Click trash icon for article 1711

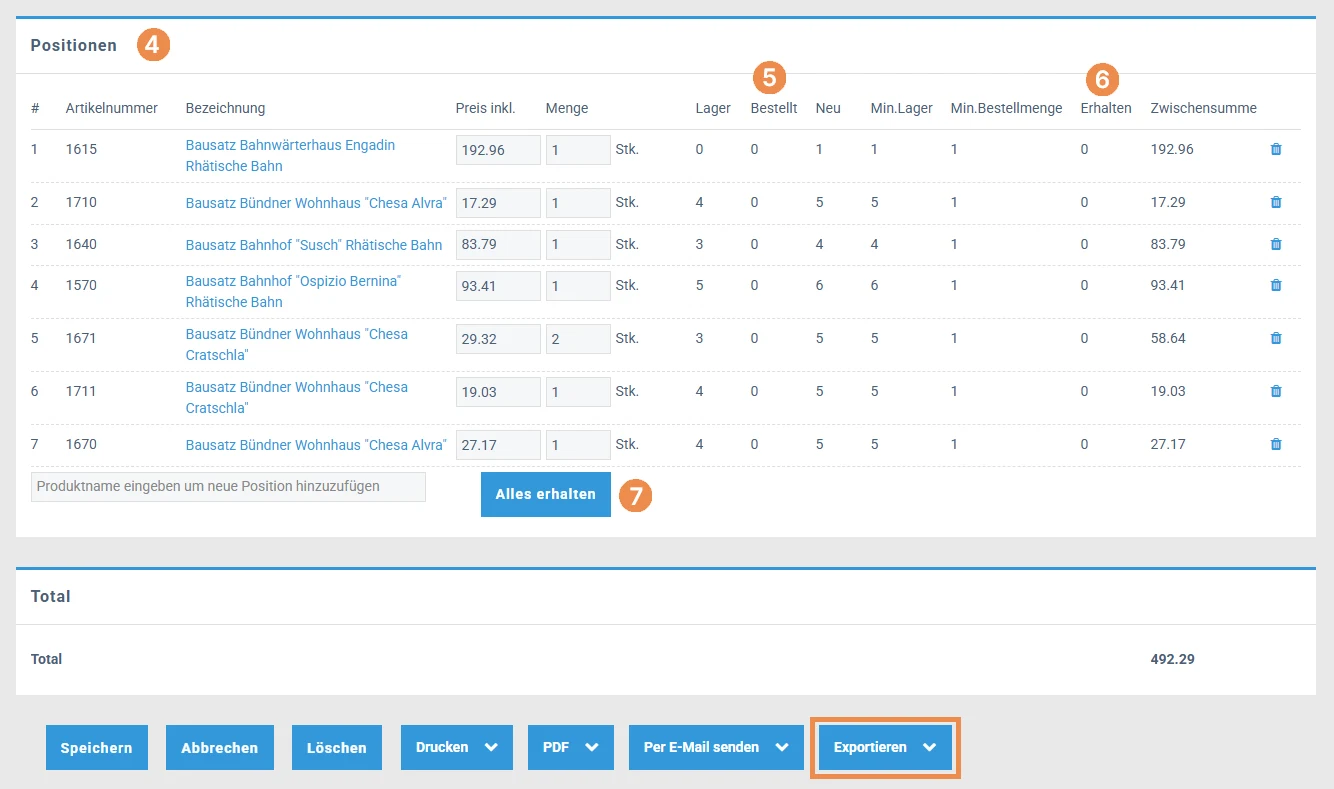pyautogui.click(x=1275, y=391)
